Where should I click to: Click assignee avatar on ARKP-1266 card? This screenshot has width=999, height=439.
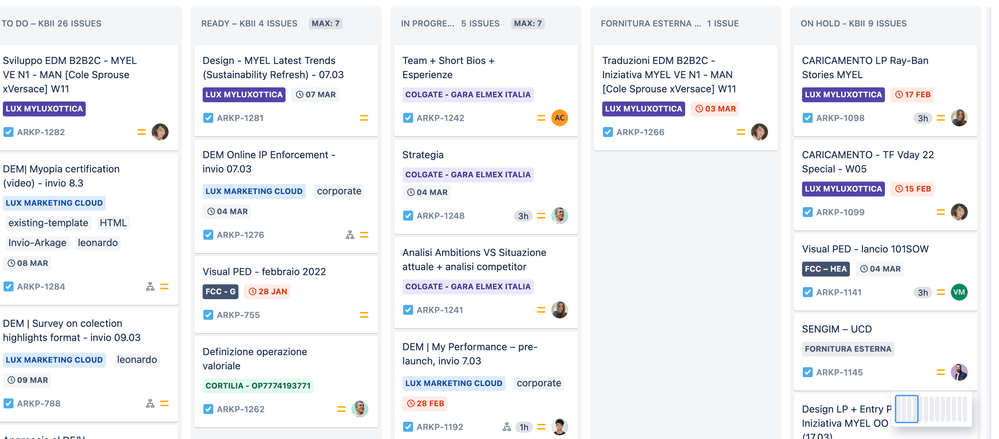[x=759, y=132]
